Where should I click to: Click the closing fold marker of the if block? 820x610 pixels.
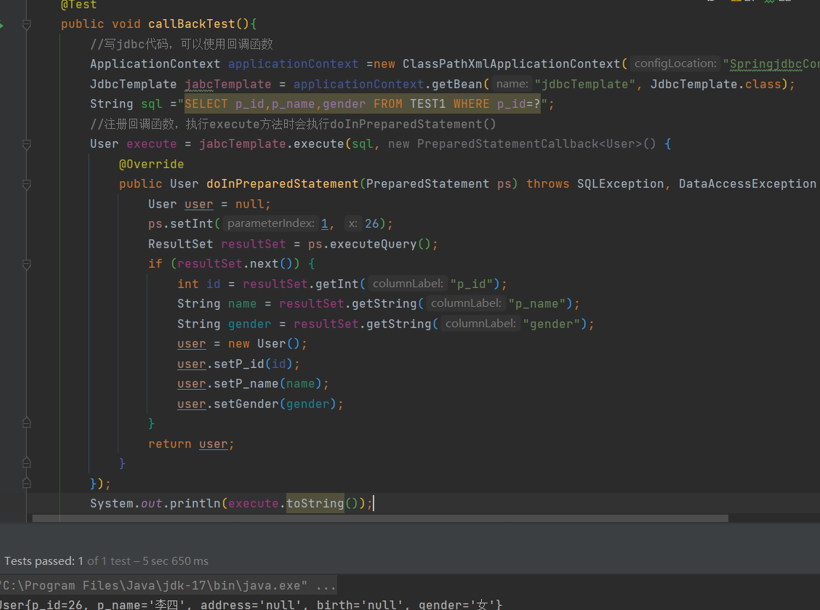click(x=27, y=423)
